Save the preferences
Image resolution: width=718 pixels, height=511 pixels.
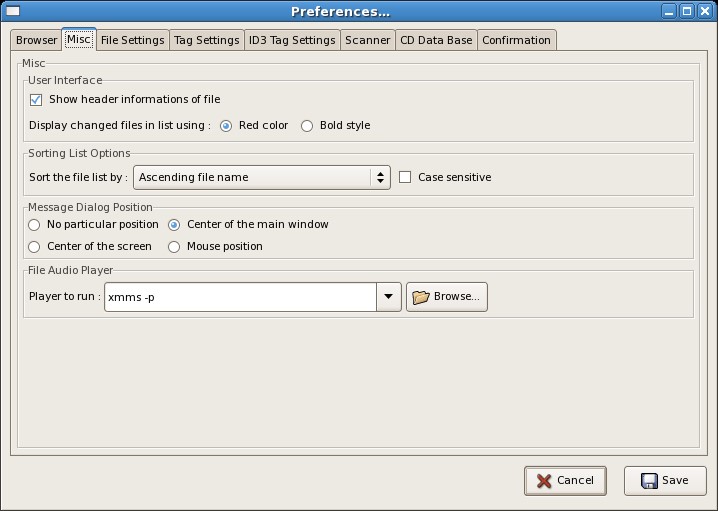click(665, 481)
